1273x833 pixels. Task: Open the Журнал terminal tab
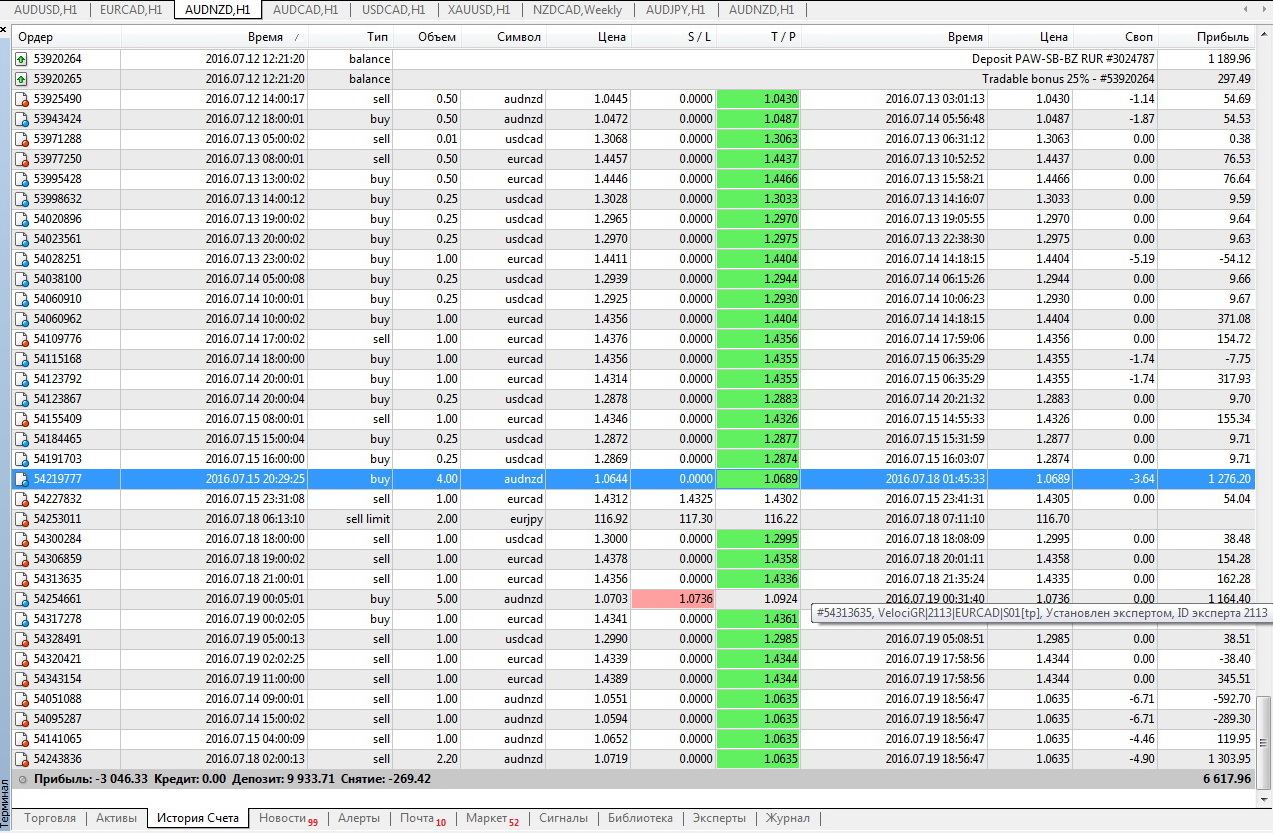coord(788,818)
